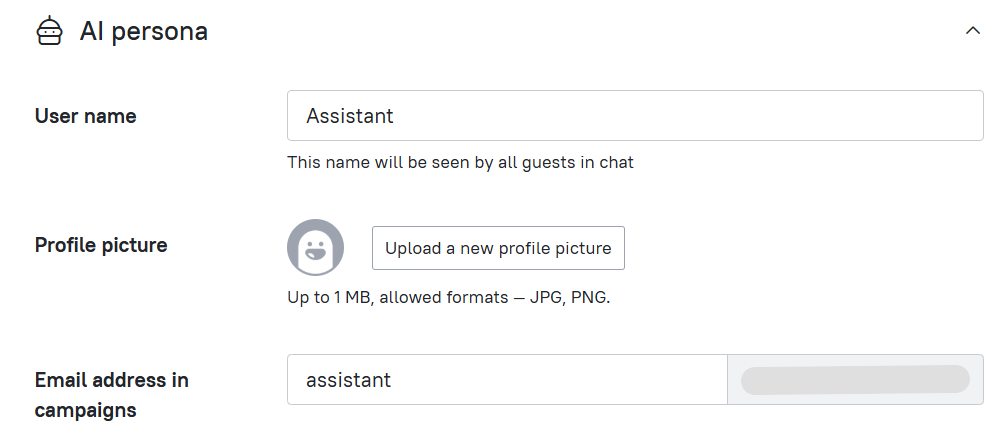Click the grey placeholder pill in domain box
The image size is (1005, 435).
click(x=855, y=379)
